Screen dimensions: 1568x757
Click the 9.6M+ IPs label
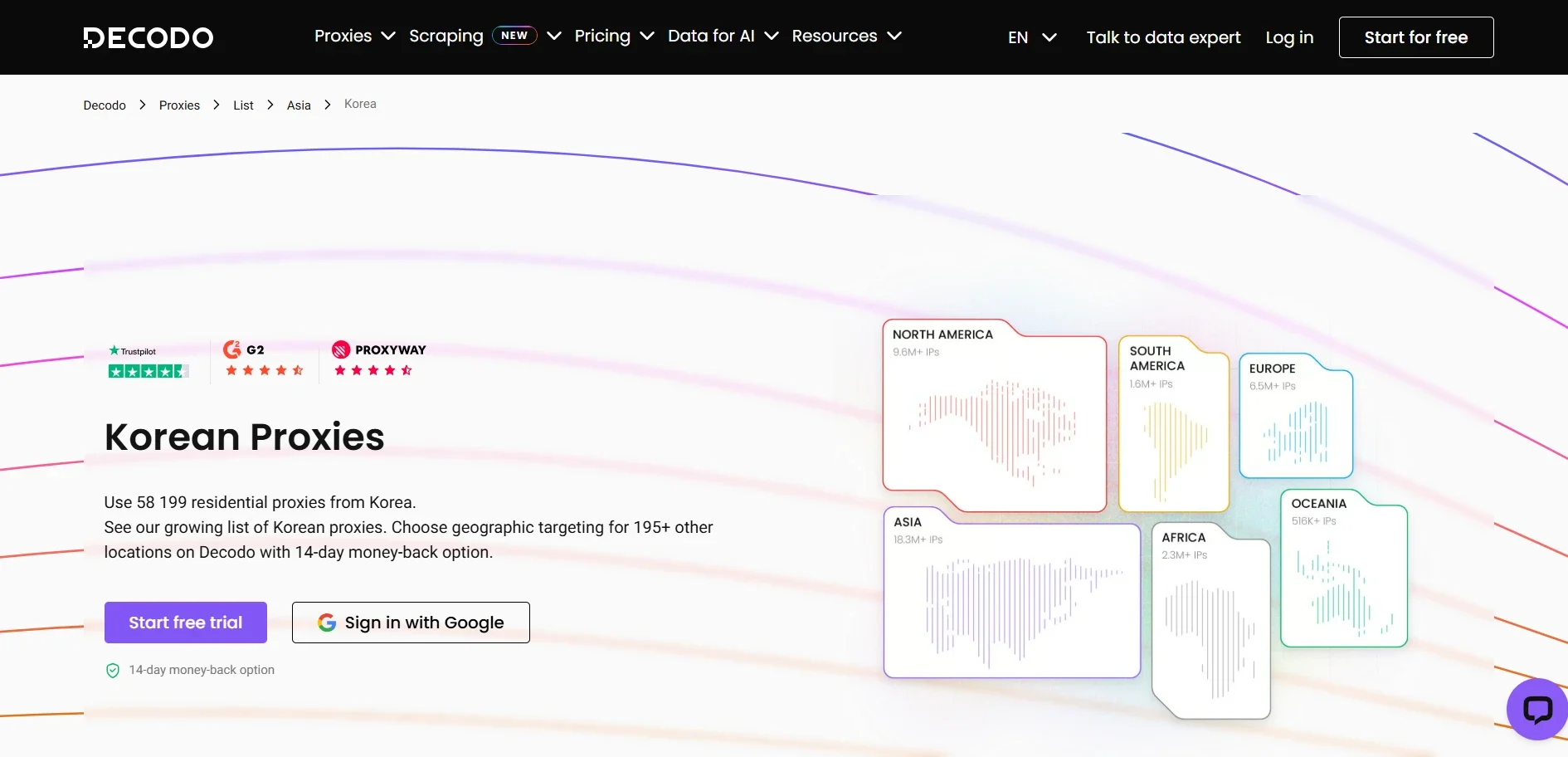tap(916, 352)
